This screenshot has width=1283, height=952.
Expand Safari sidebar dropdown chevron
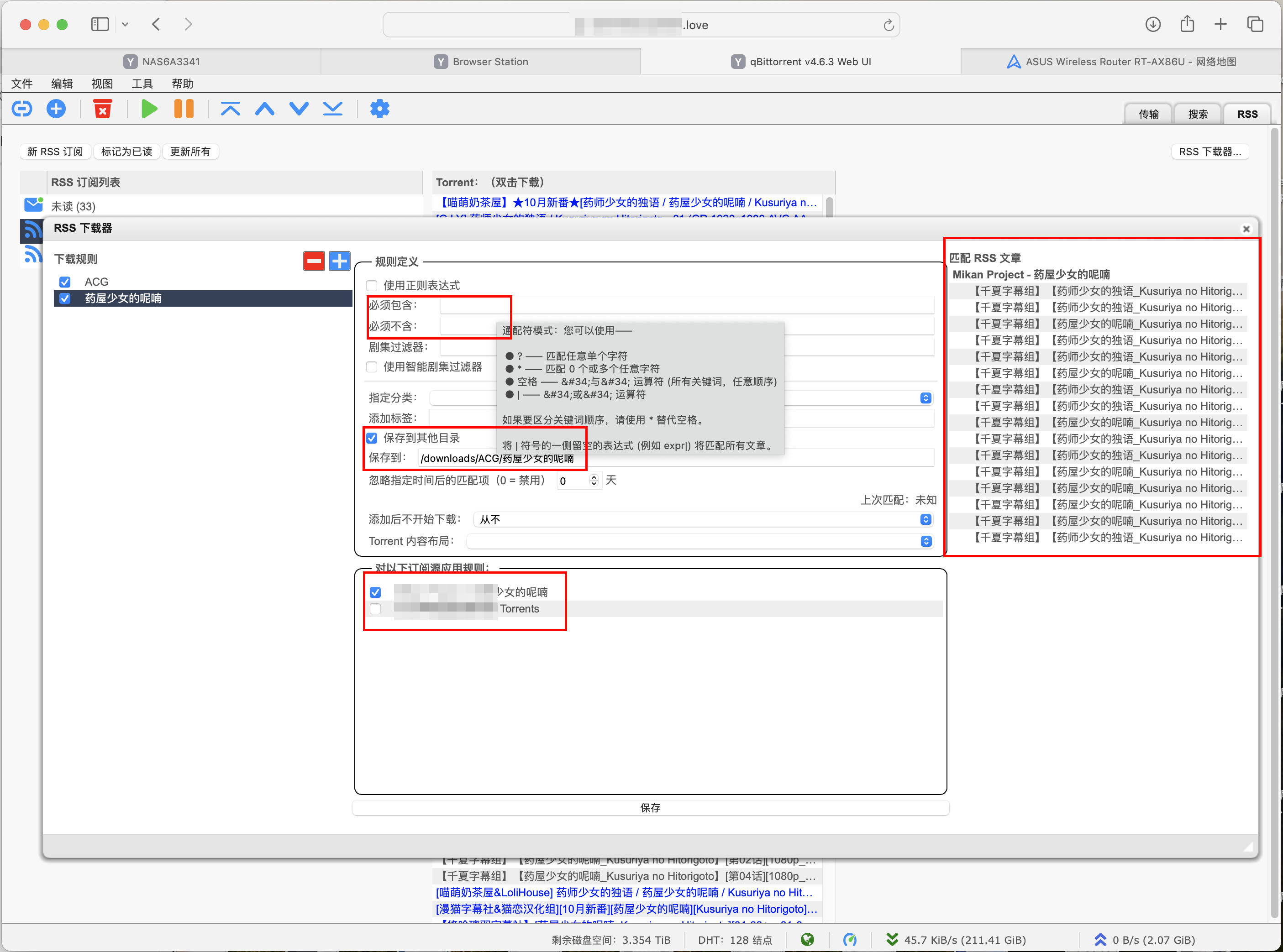[x=125, y=24]
